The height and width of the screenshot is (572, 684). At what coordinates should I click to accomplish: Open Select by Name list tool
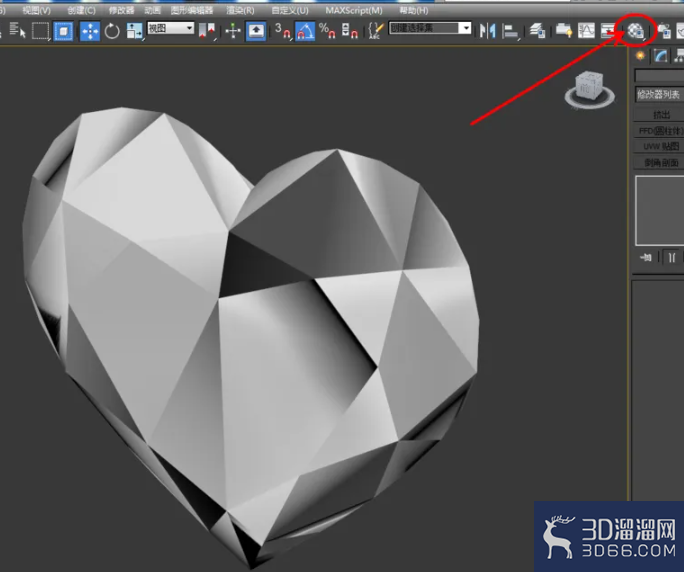tap(17, 31)
